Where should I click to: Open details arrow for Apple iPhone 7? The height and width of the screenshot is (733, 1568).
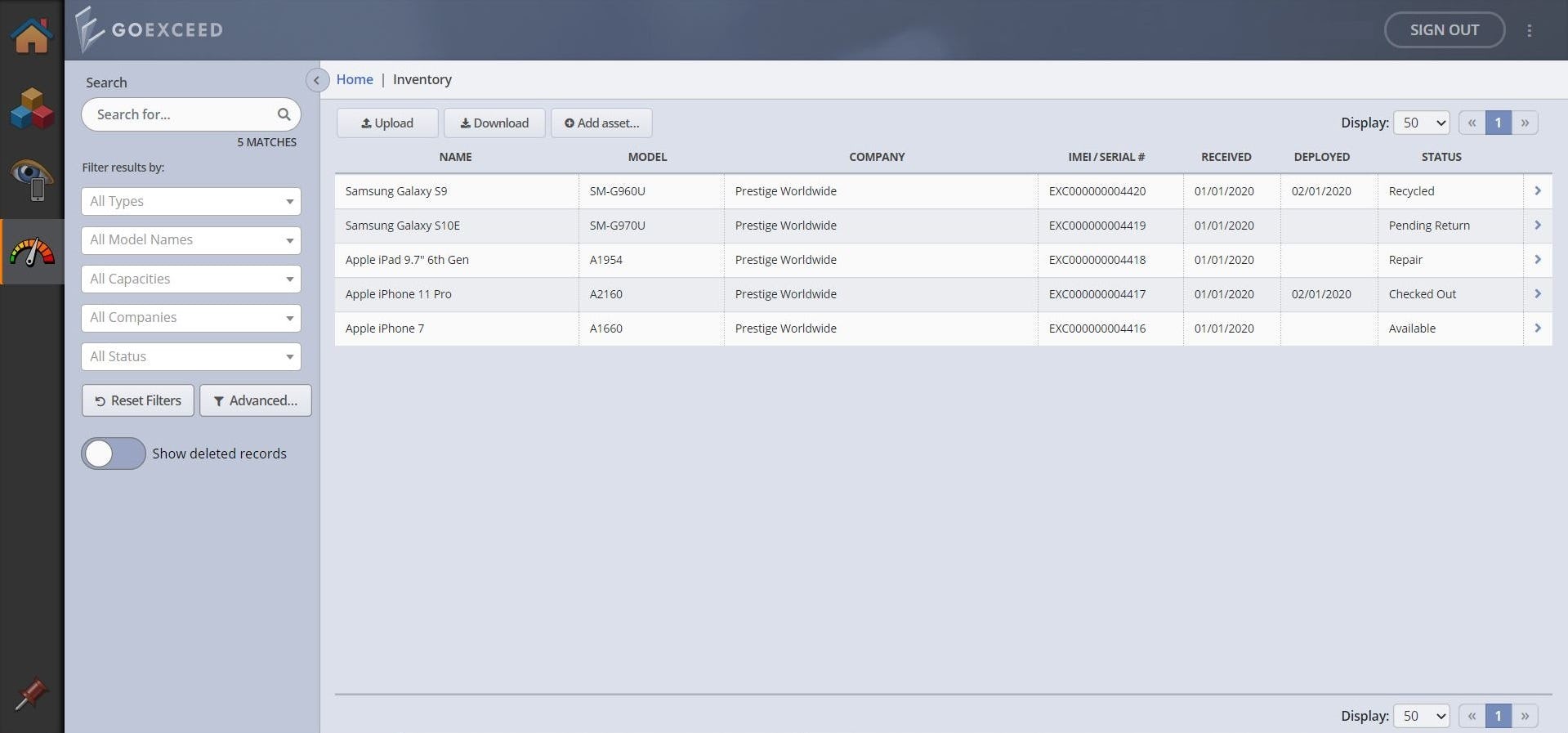1537,328
